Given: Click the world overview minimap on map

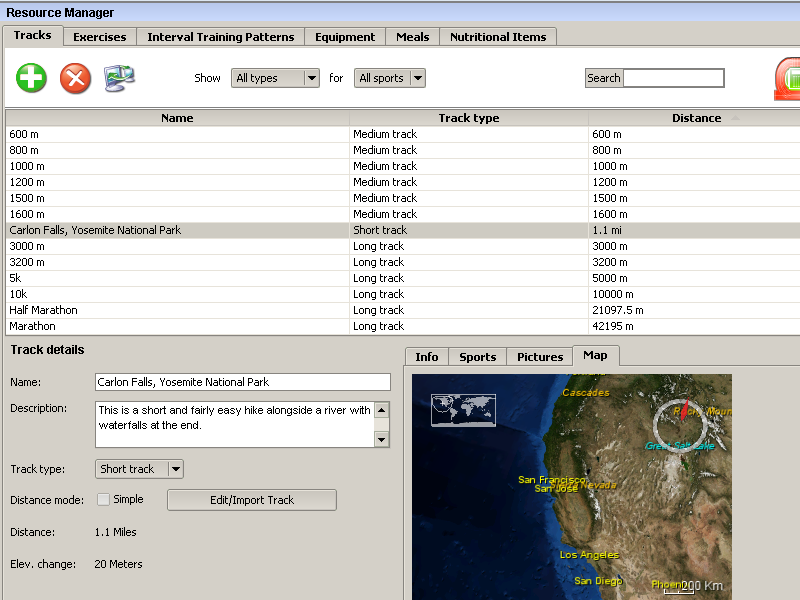Looking at the screenshot, I should [x=464, y=410].
